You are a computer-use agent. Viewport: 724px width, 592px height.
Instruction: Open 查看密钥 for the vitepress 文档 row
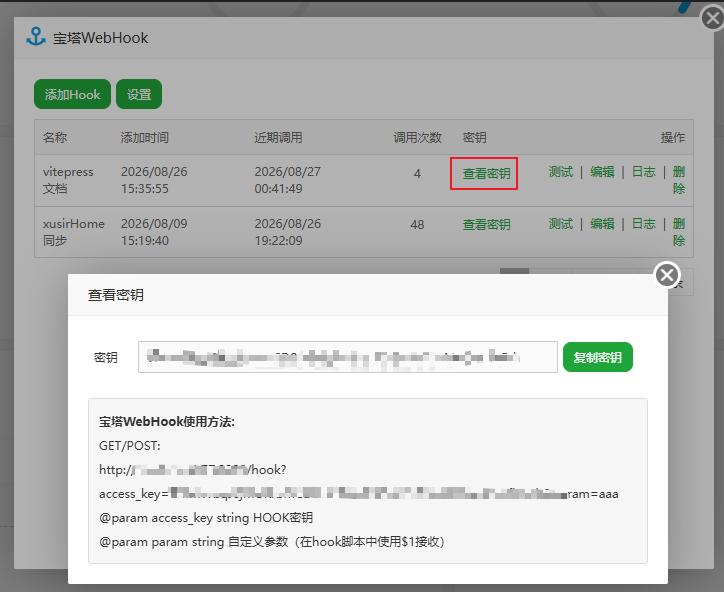click(x=486, y=174)
